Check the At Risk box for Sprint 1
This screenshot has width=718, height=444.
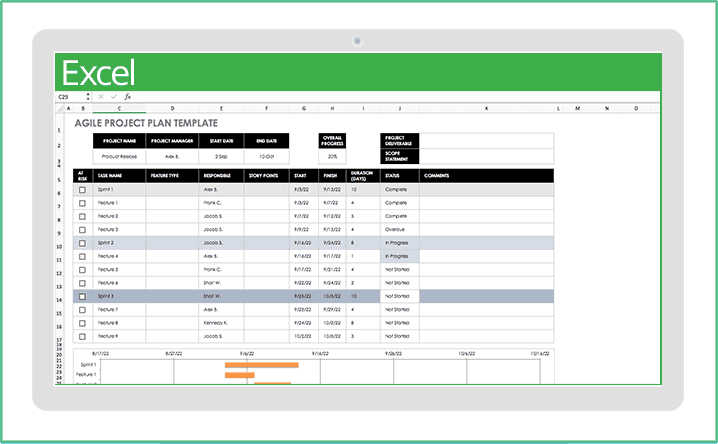tap(83, 189)
